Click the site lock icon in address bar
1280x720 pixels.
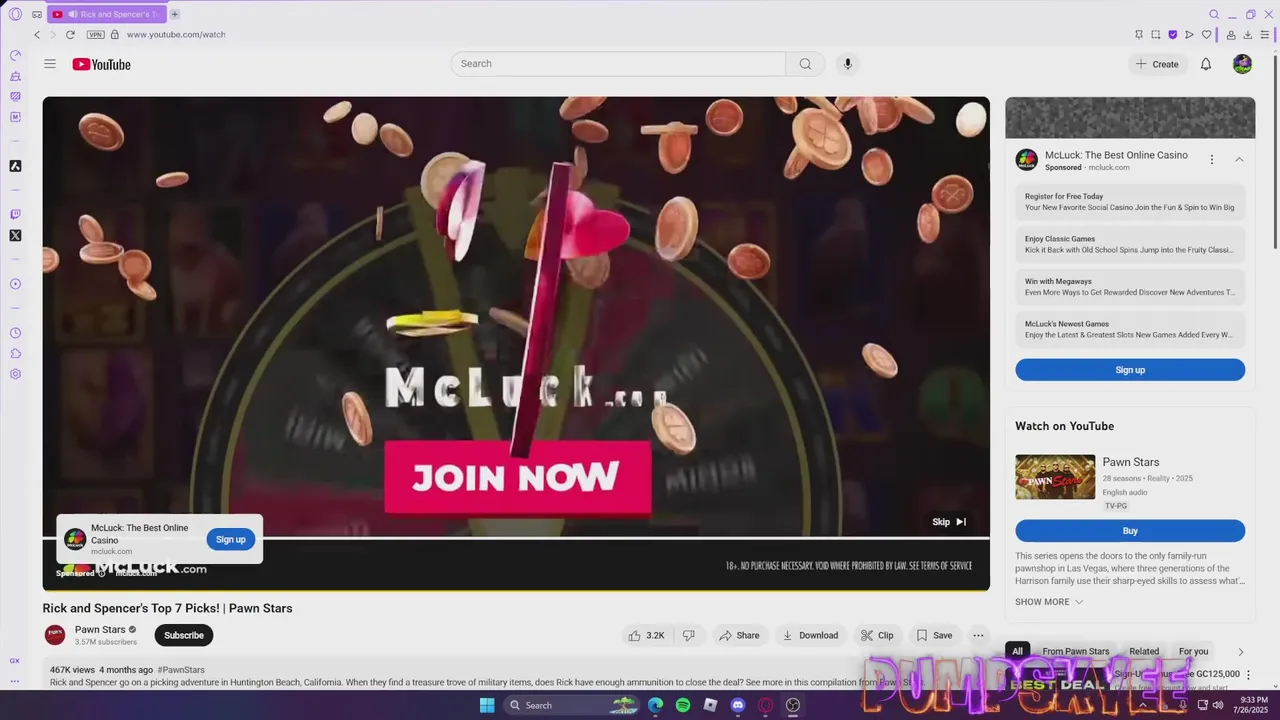115,34
